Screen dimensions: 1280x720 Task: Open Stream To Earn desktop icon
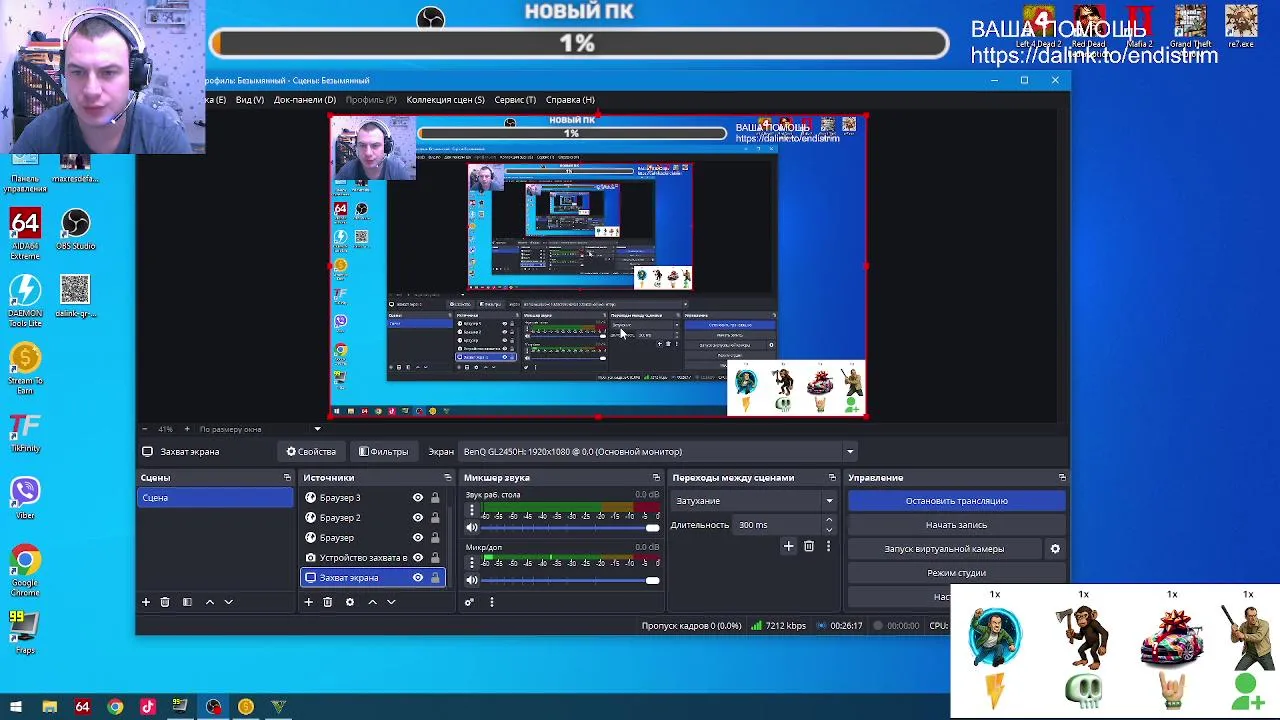(25, 368)
